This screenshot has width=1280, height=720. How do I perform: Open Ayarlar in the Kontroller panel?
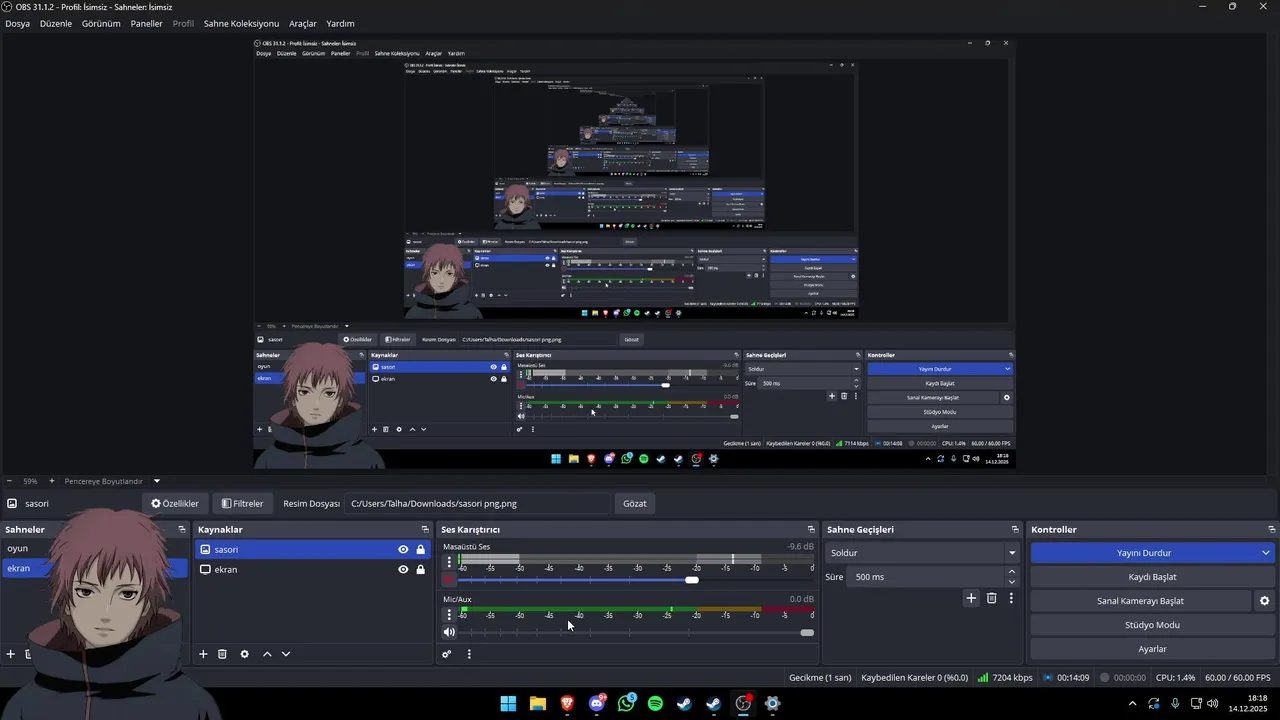pyautogui.click(x=1152, y=649)
